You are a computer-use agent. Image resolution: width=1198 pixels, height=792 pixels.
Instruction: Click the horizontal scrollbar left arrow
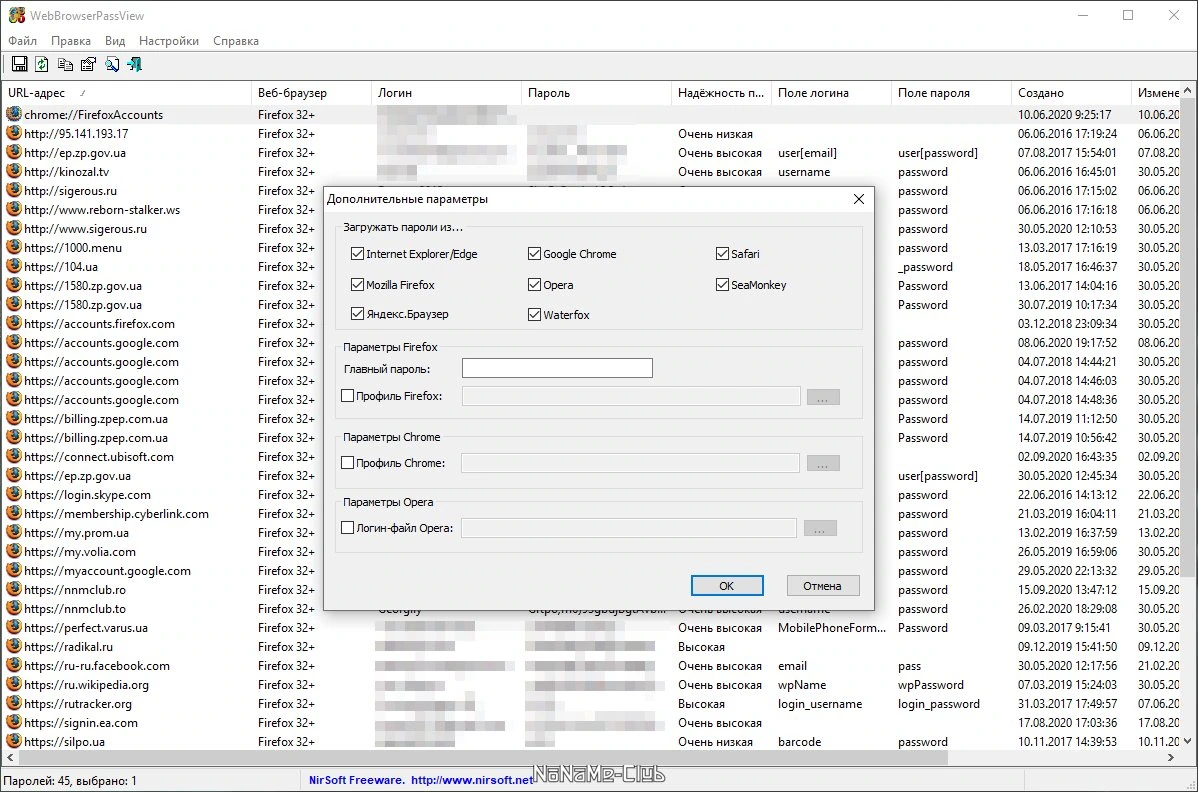point(10,758)
